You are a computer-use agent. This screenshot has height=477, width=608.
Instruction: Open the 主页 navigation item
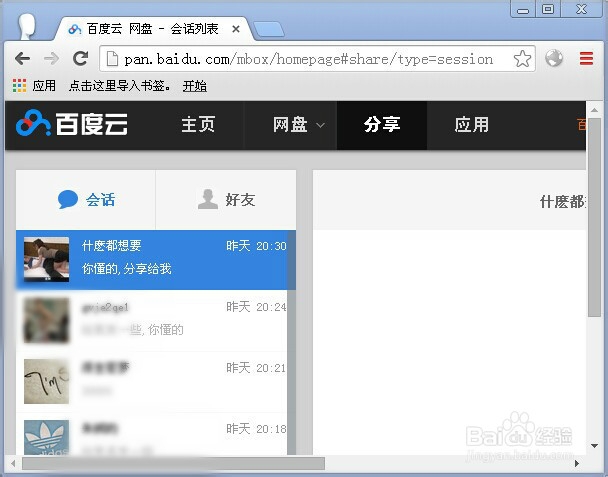click(198, 125)
